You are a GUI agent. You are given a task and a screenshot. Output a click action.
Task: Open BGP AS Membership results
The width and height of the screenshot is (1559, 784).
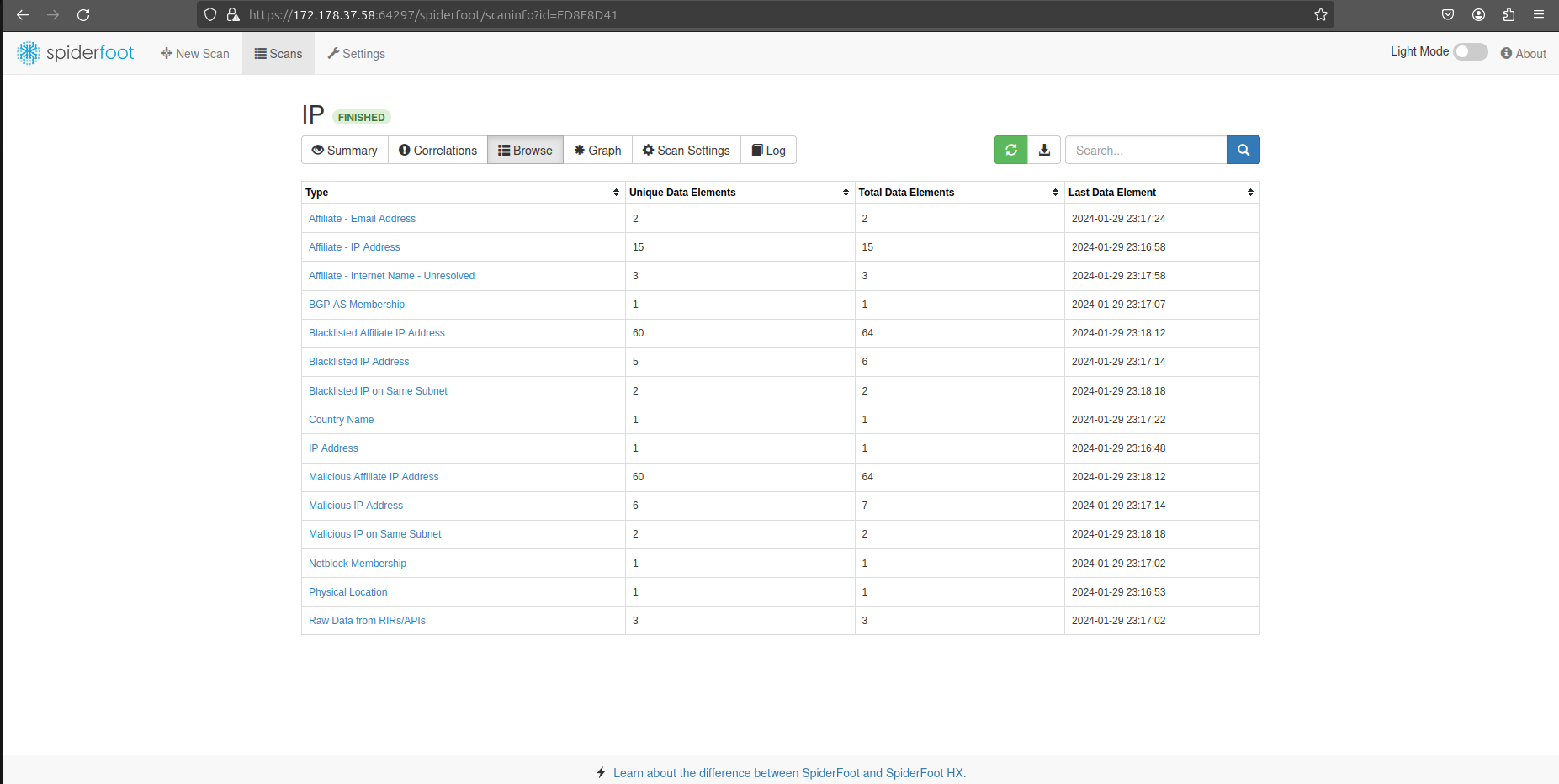357,305
